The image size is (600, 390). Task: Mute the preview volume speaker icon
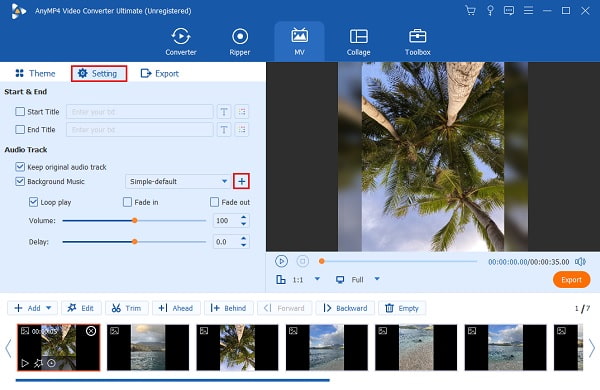tap(580, 262)
